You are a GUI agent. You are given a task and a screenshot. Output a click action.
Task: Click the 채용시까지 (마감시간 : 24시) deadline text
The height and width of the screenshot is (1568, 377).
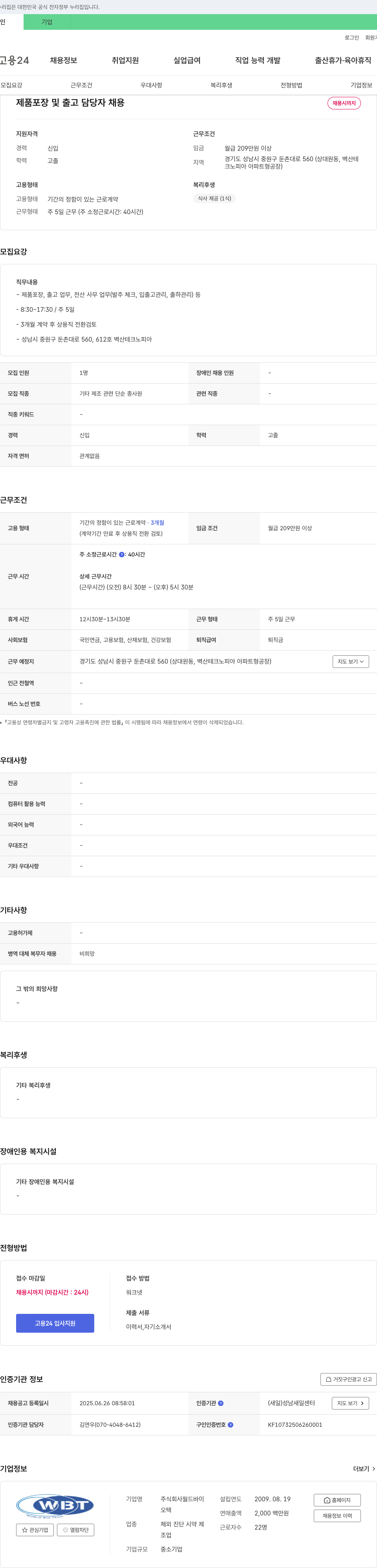tap(52, 1292)
